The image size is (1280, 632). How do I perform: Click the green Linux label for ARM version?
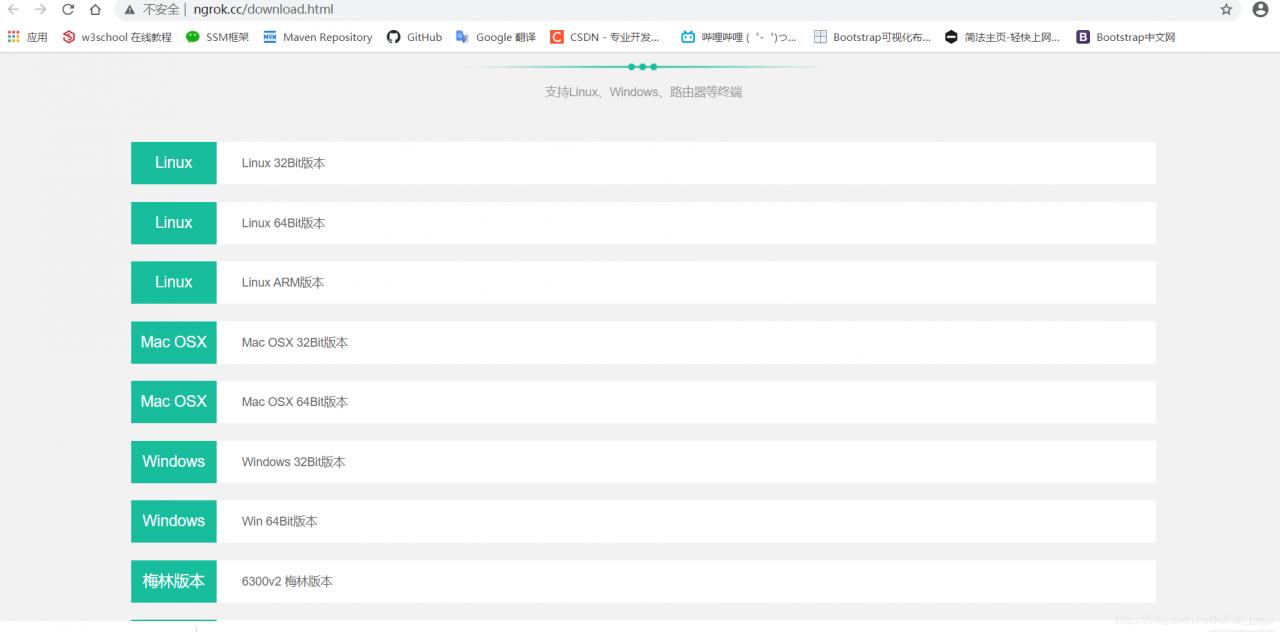coord(174,282)
